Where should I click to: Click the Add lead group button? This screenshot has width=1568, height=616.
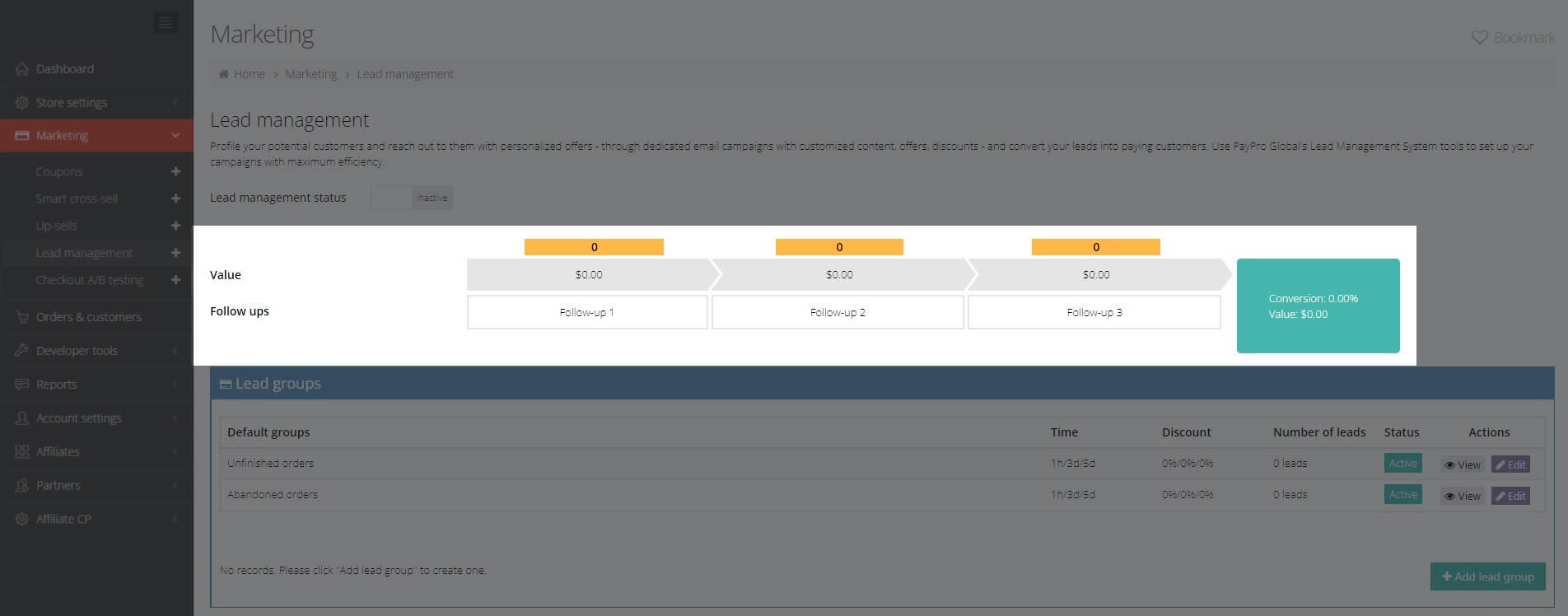tap(1487, 576)
